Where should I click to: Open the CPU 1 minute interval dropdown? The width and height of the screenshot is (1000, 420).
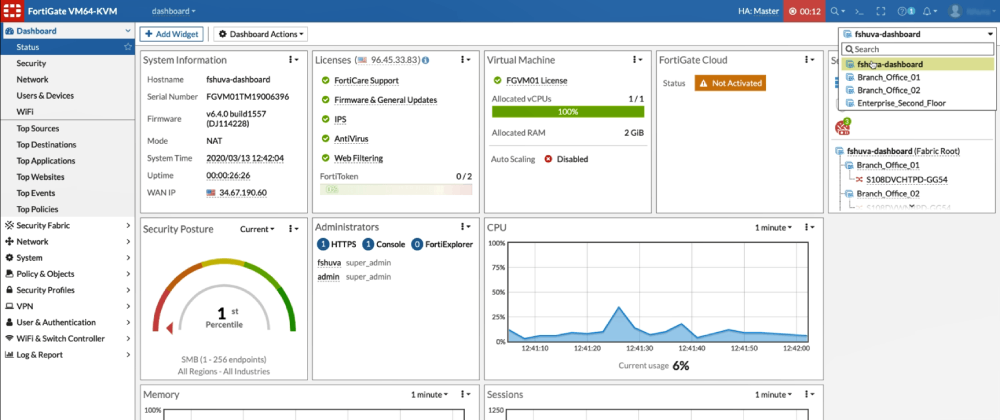pos(774,229)
